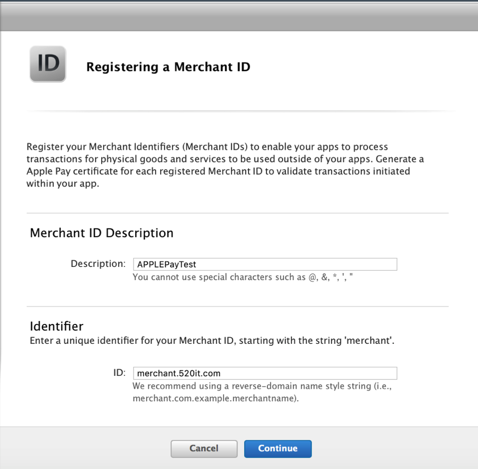The image size is (478, 469).
Task: Click the 'Identifier' section heading
Action: (57, 326)
